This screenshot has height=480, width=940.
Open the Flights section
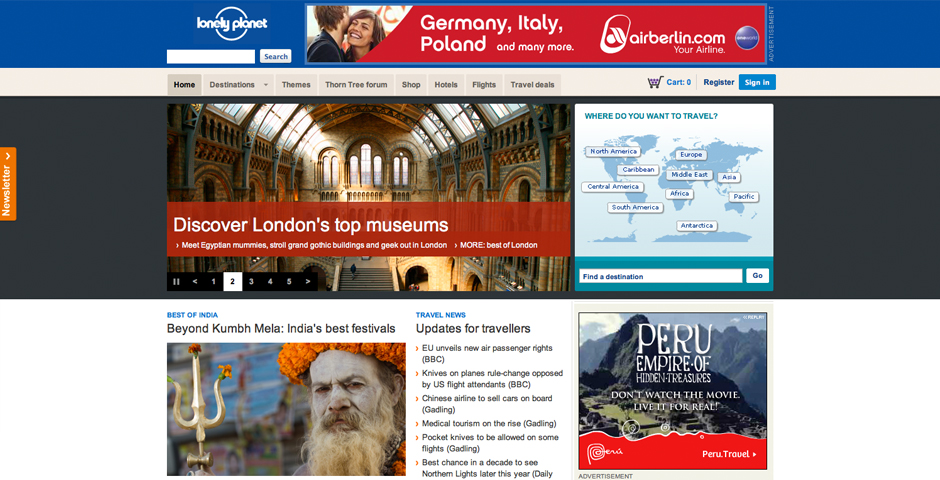tap(484, 85)
